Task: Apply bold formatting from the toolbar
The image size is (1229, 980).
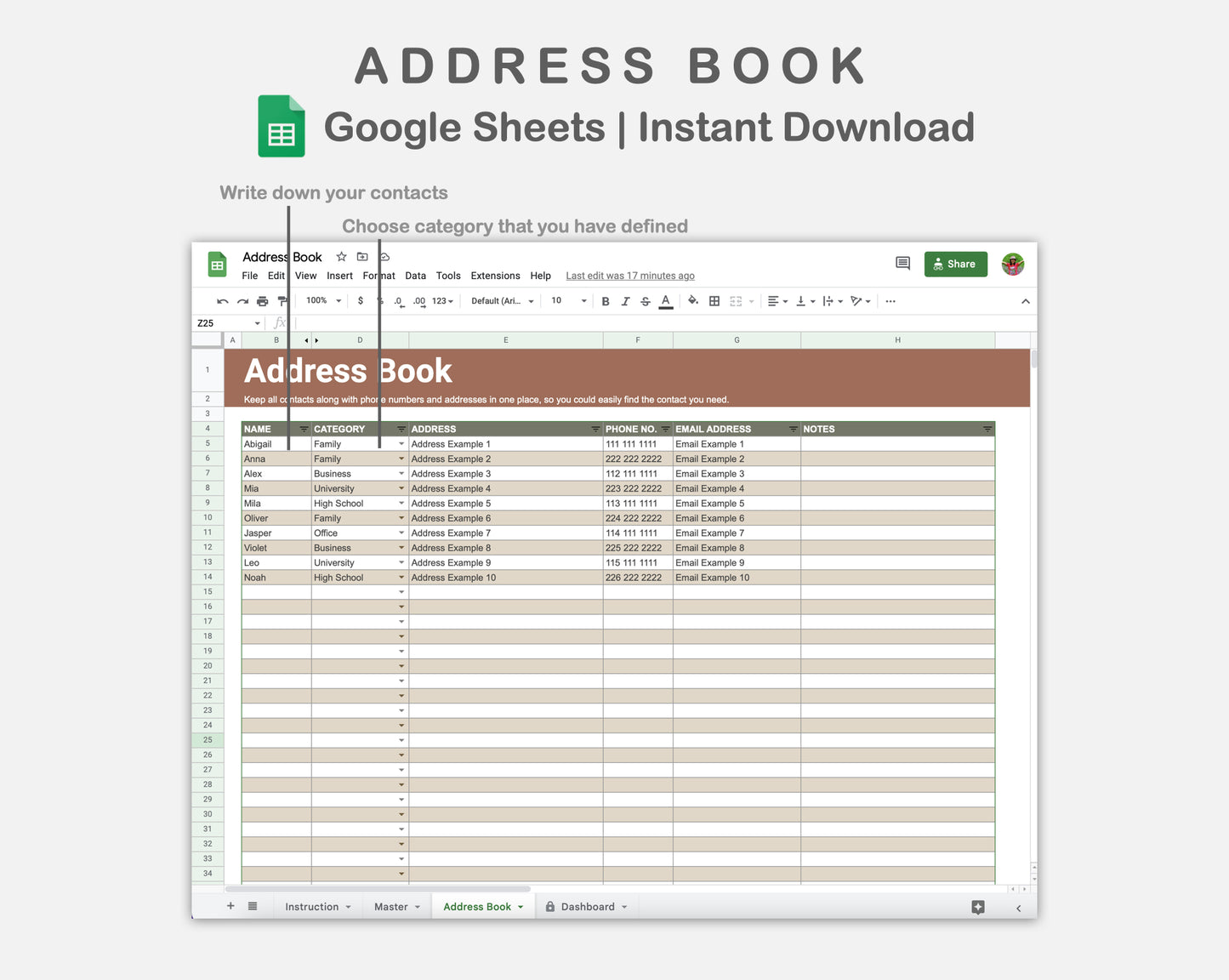Action: pos(606,300)
